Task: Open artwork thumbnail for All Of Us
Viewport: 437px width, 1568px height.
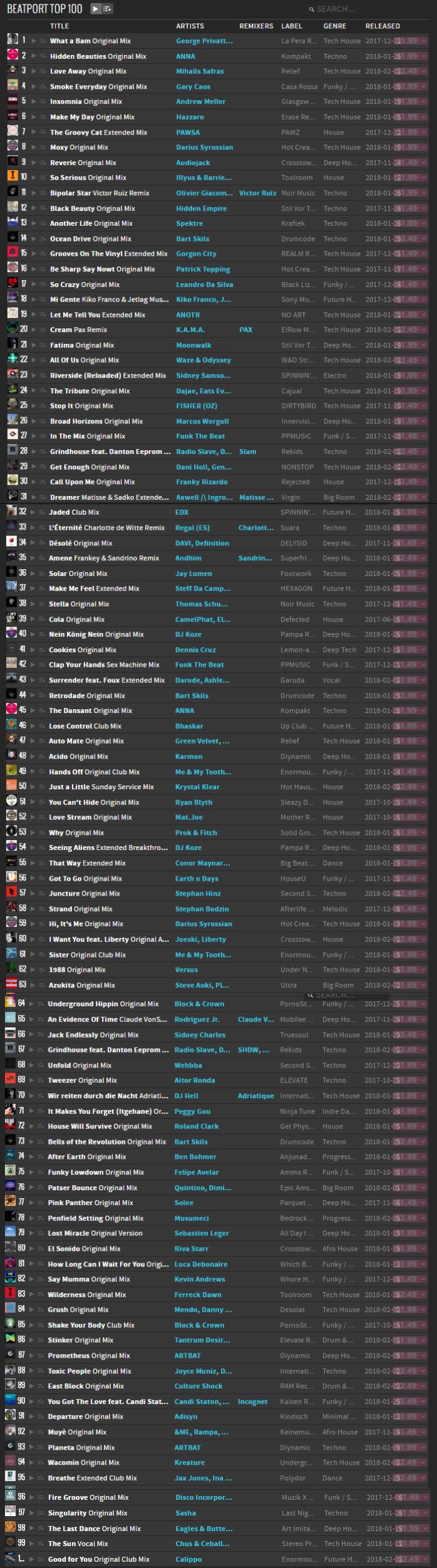Action: 13,360
